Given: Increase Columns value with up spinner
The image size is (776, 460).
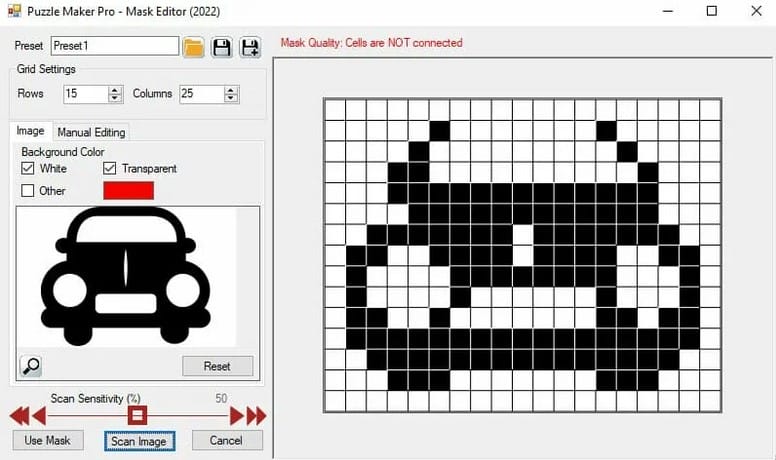Looking at the screenshot, I should pyautogui.click(x=232, y=89).
